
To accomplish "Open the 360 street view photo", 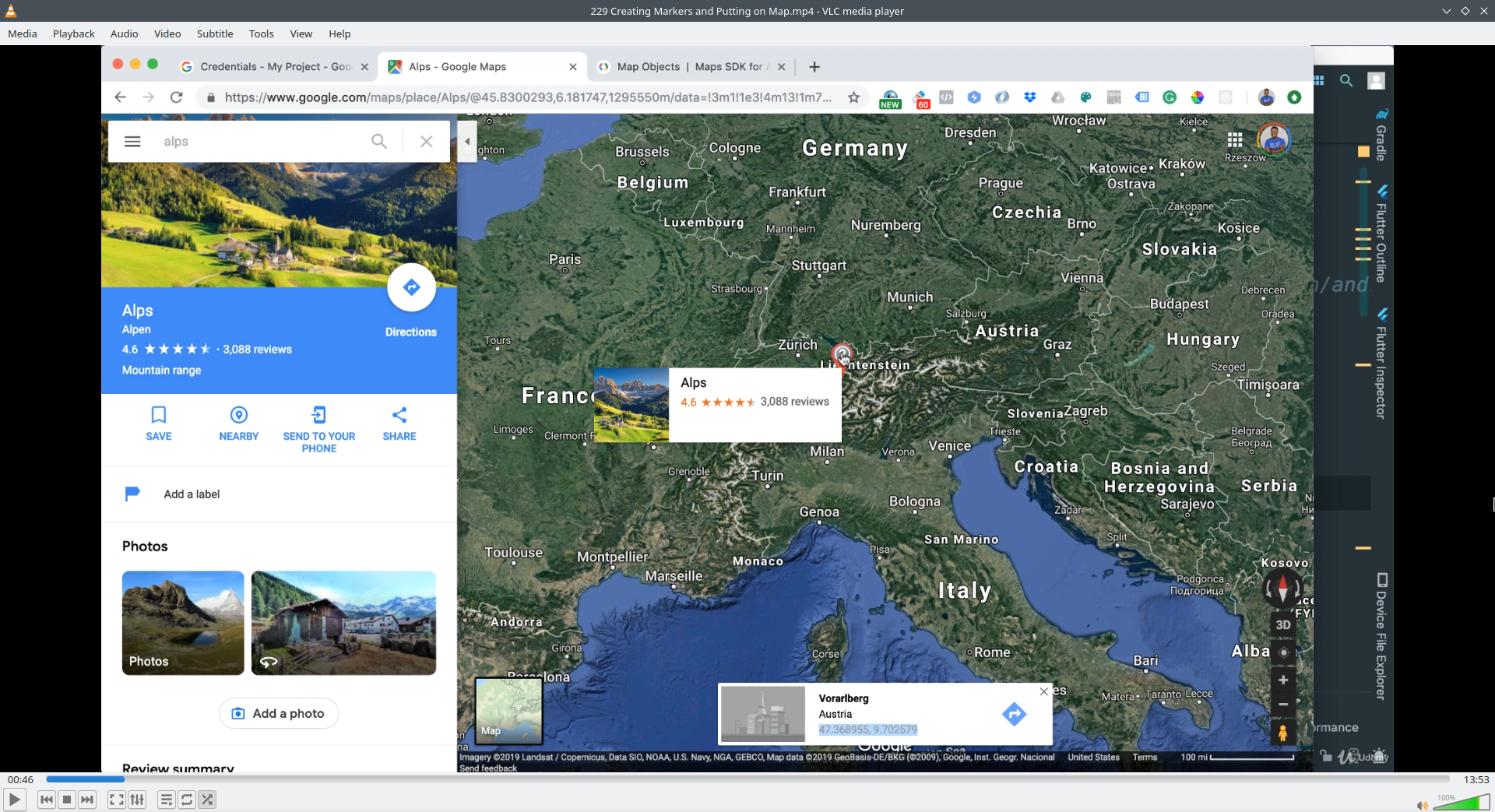I will tap(343, 623).
